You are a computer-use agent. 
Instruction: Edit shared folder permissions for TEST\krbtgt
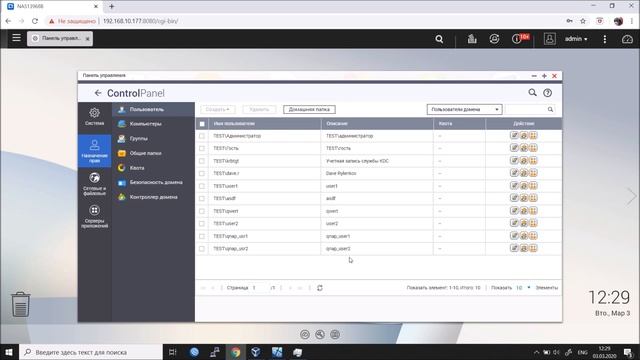[533, 161]
